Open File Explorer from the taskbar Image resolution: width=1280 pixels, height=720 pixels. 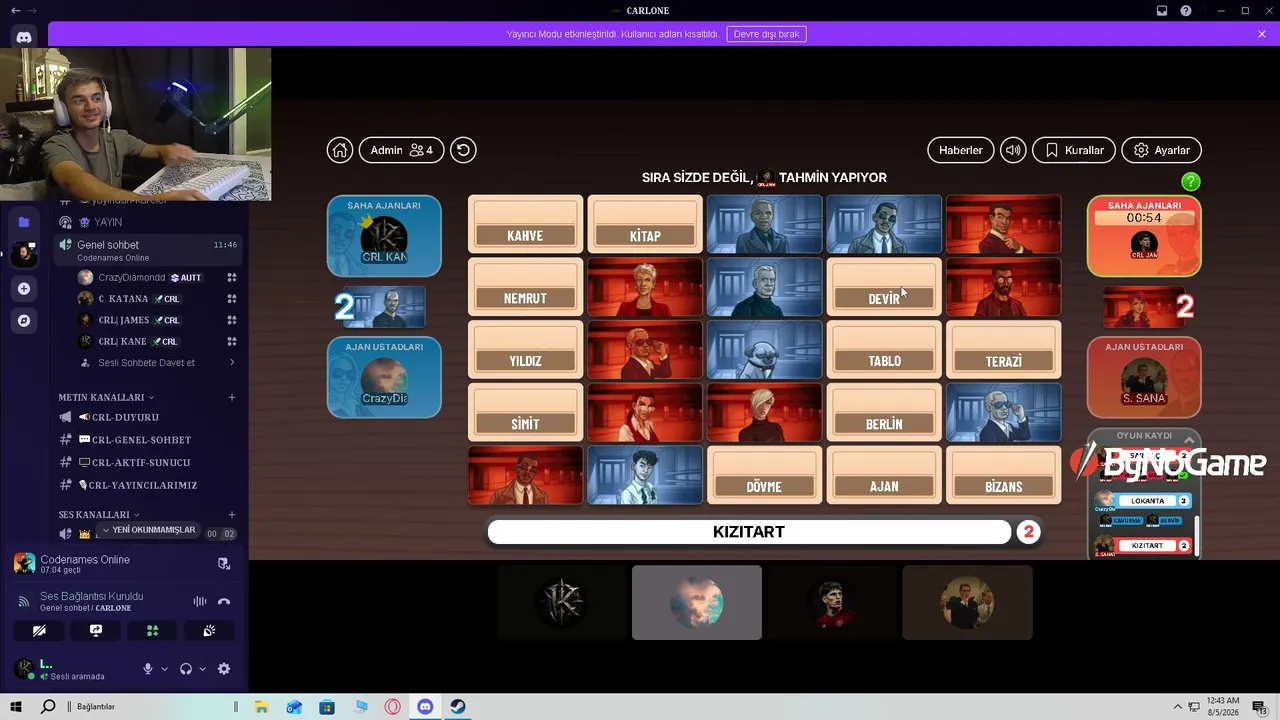pyautogui.click(x=262, y=707)
